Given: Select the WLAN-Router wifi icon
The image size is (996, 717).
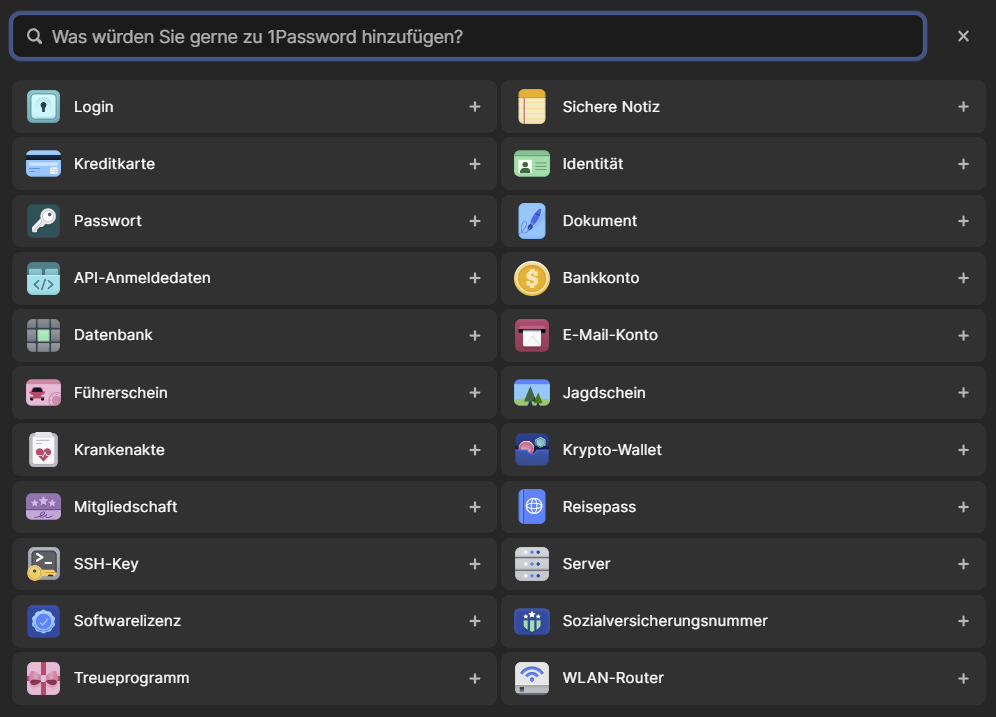Looking at the screenshot, I should click(532, 678).
